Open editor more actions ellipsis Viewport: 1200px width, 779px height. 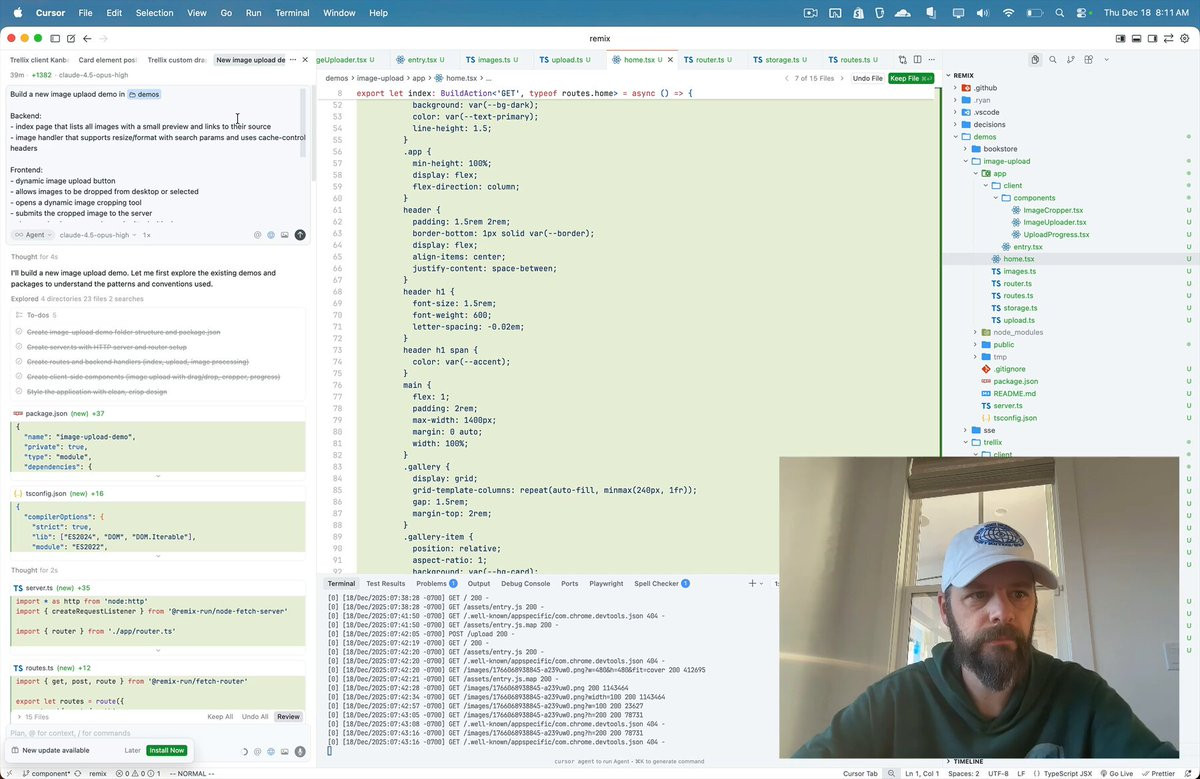[932, 60]
